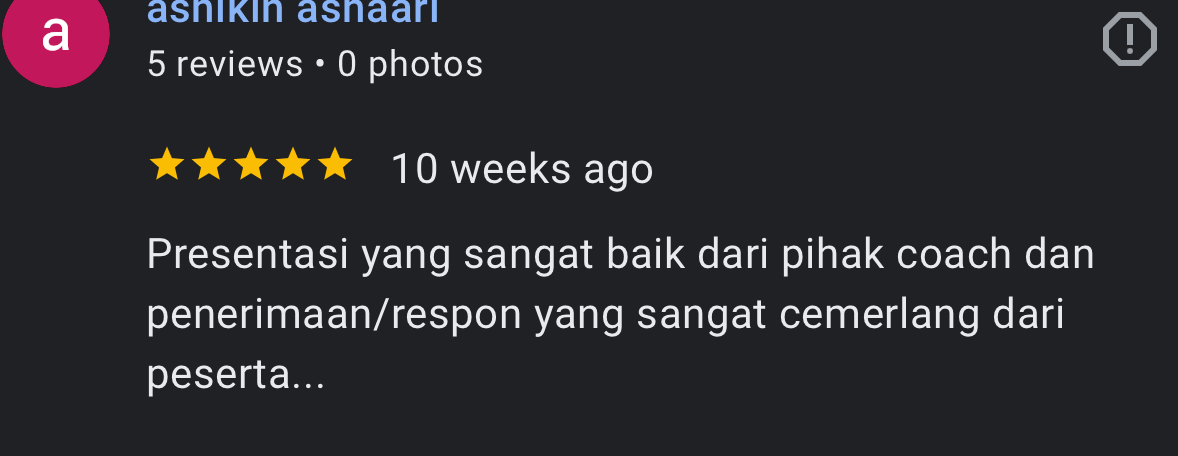Click the '0 photos' count text
Screen dimensions: 1178x456
[410, 65]
